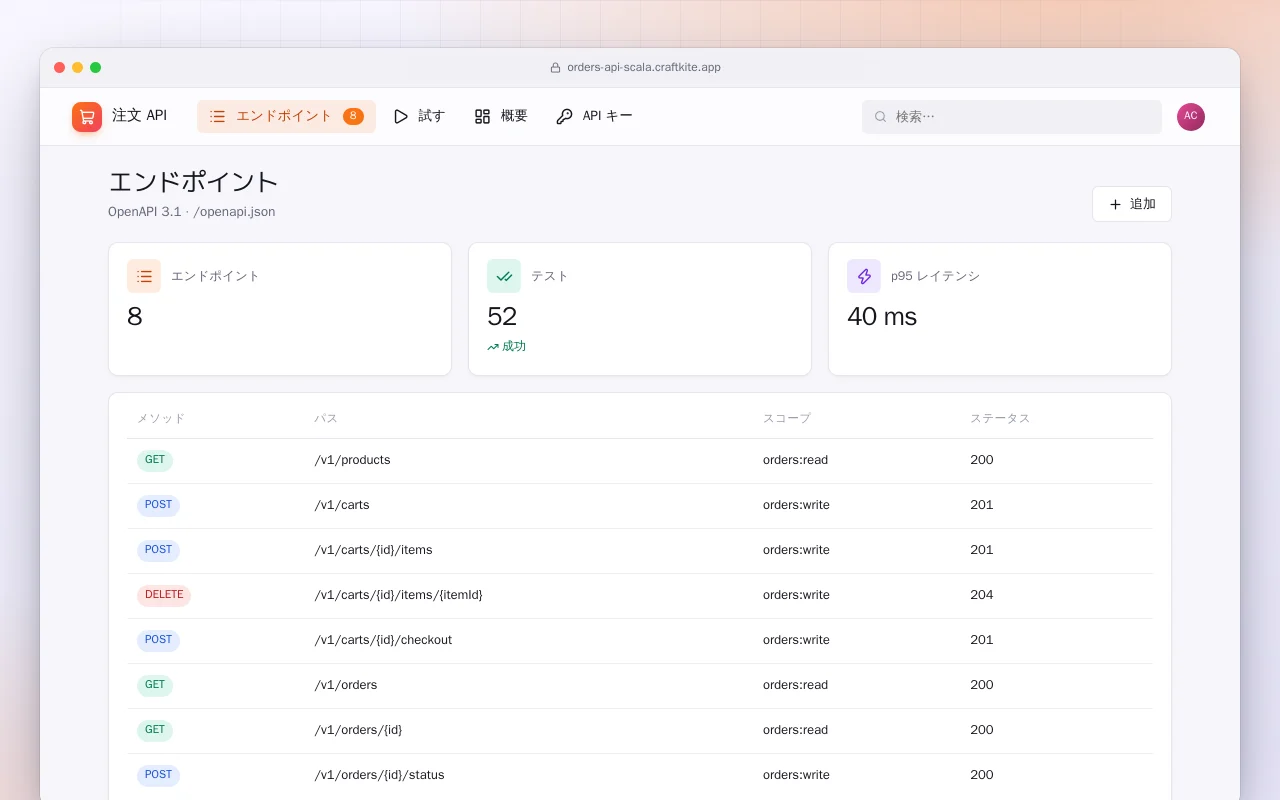Click the orange list icon in エンドポイント card

[144, 276]
